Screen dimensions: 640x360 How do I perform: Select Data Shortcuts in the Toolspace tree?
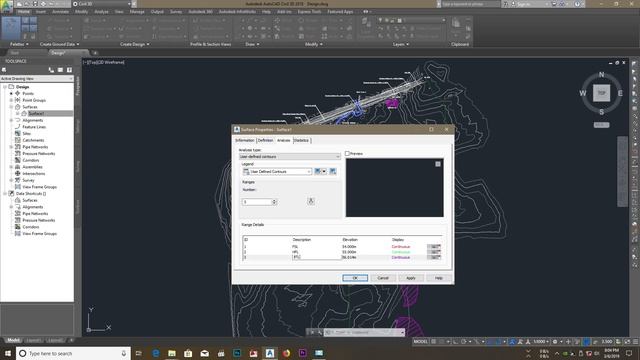pyautogui.click(x=31, y=193)
